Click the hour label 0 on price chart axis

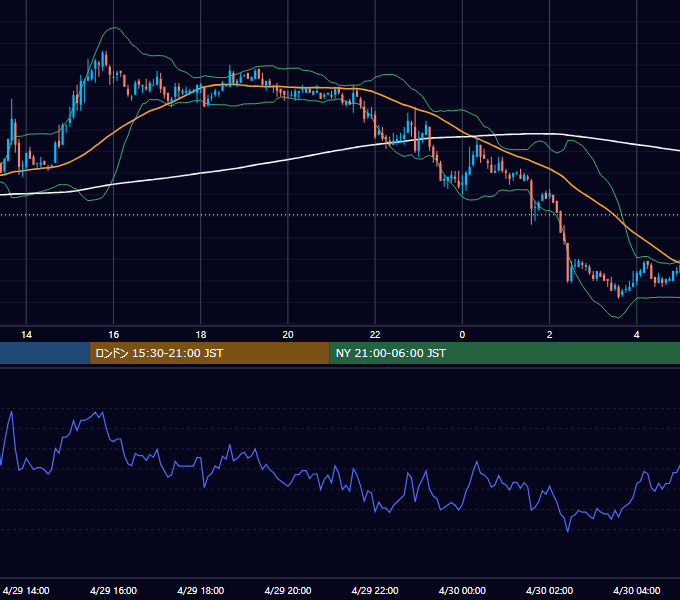[462, 335]
